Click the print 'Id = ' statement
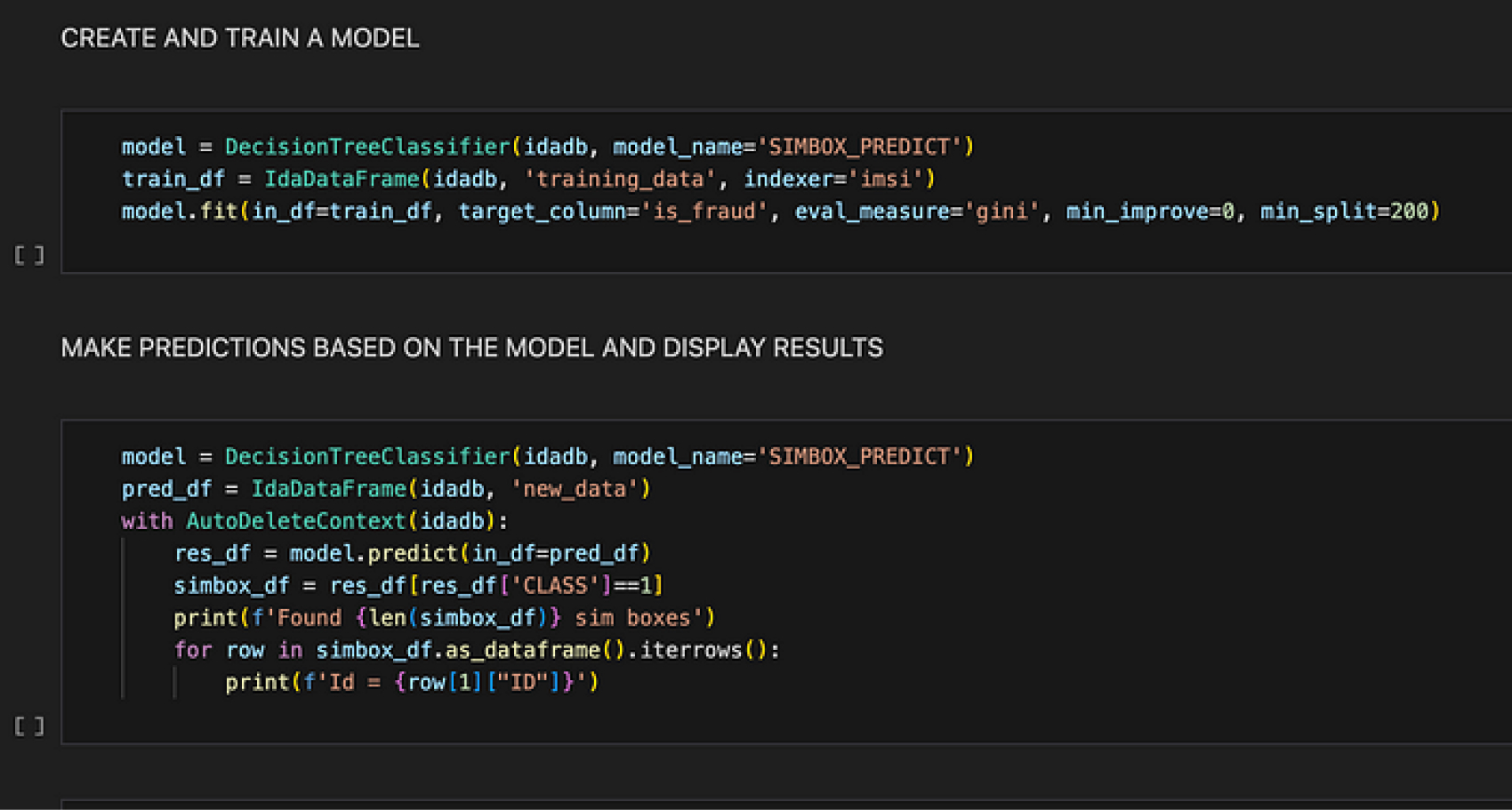Screen dimensions: 1512x810 coord(411,683)
